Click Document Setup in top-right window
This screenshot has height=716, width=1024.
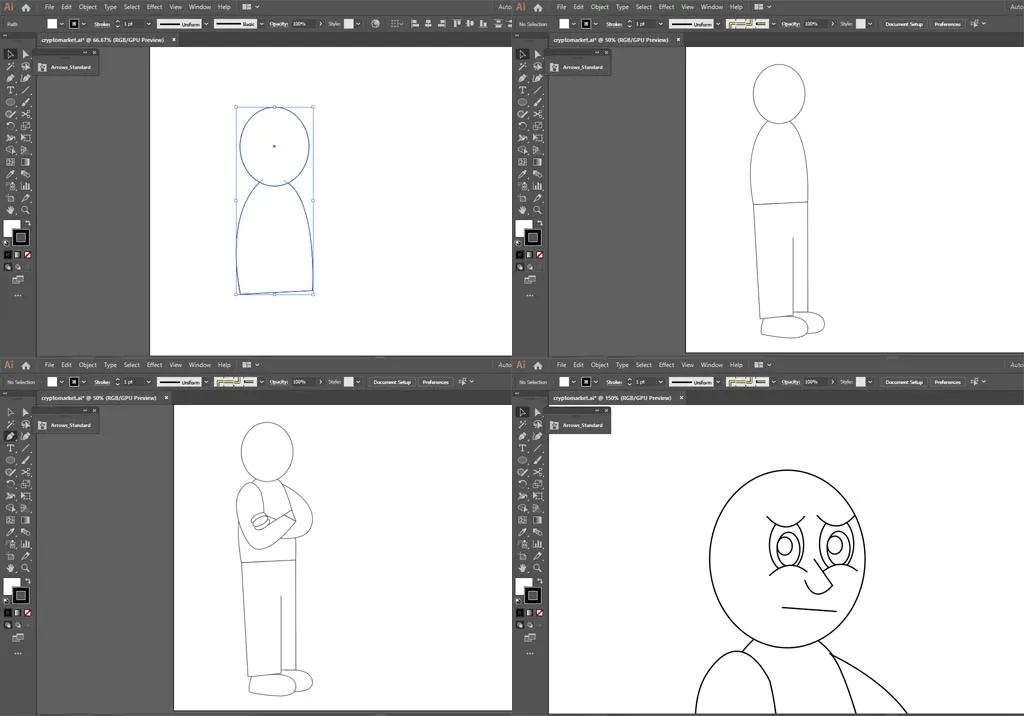pos(904,24)
